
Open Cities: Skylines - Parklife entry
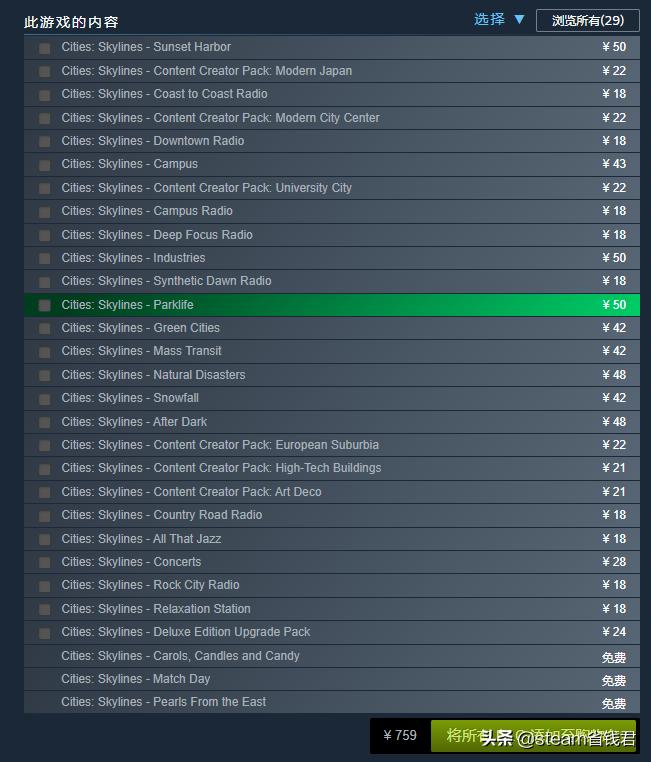click(x=332, y=305)
